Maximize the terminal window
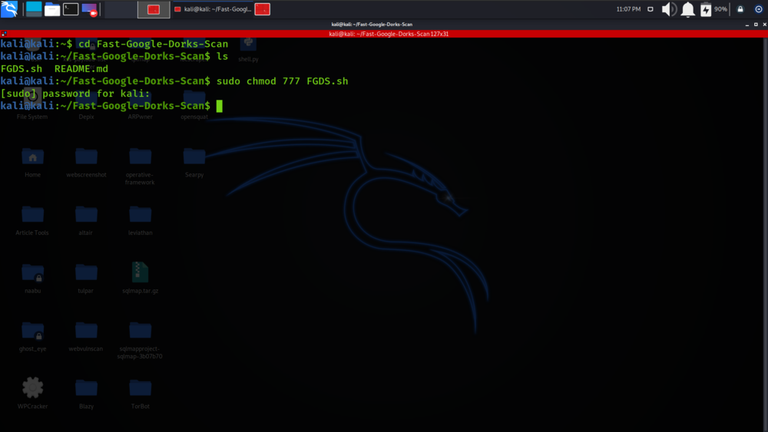 pos(756,24)
